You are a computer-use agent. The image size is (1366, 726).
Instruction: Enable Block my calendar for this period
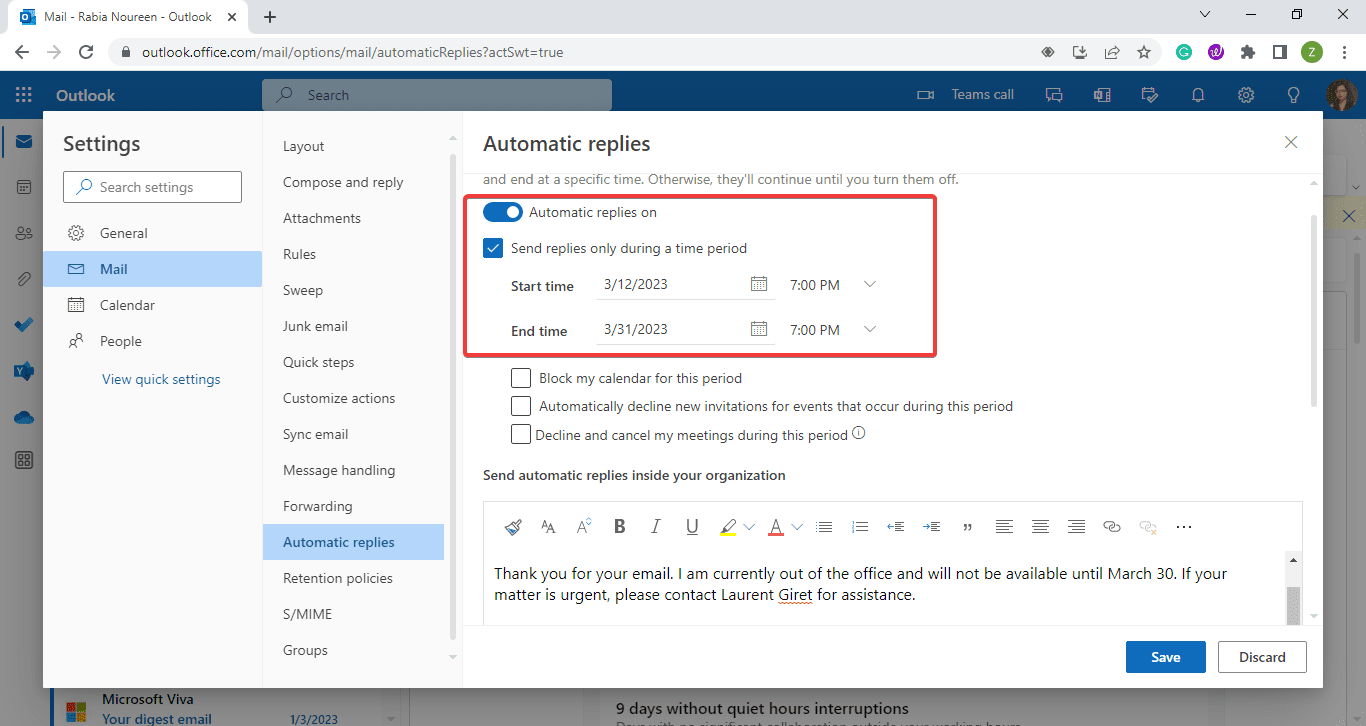[x=520, y=378]
